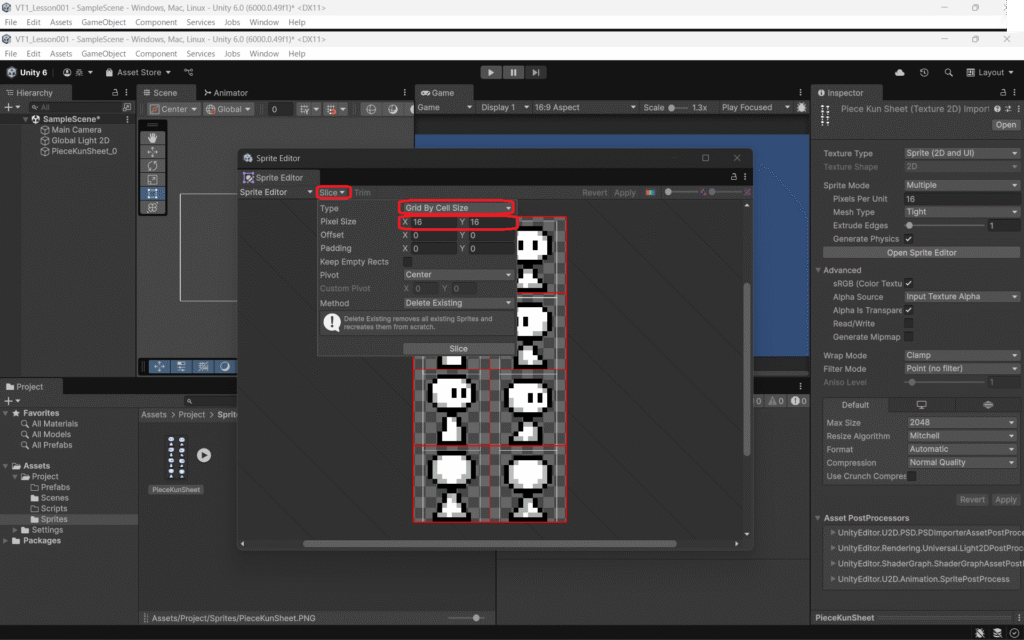Open the Pivot dropdown set to Center
The height and width of the screenshot is (640, 1024).
pyautogui.click(x=458, y=275)
